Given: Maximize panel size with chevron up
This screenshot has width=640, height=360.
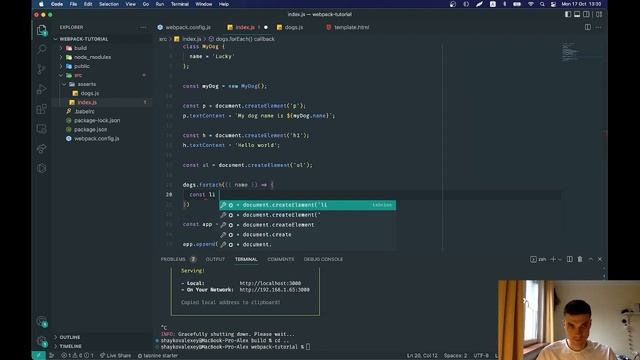Looking at the screenshot, I should (x=590, y=259).
